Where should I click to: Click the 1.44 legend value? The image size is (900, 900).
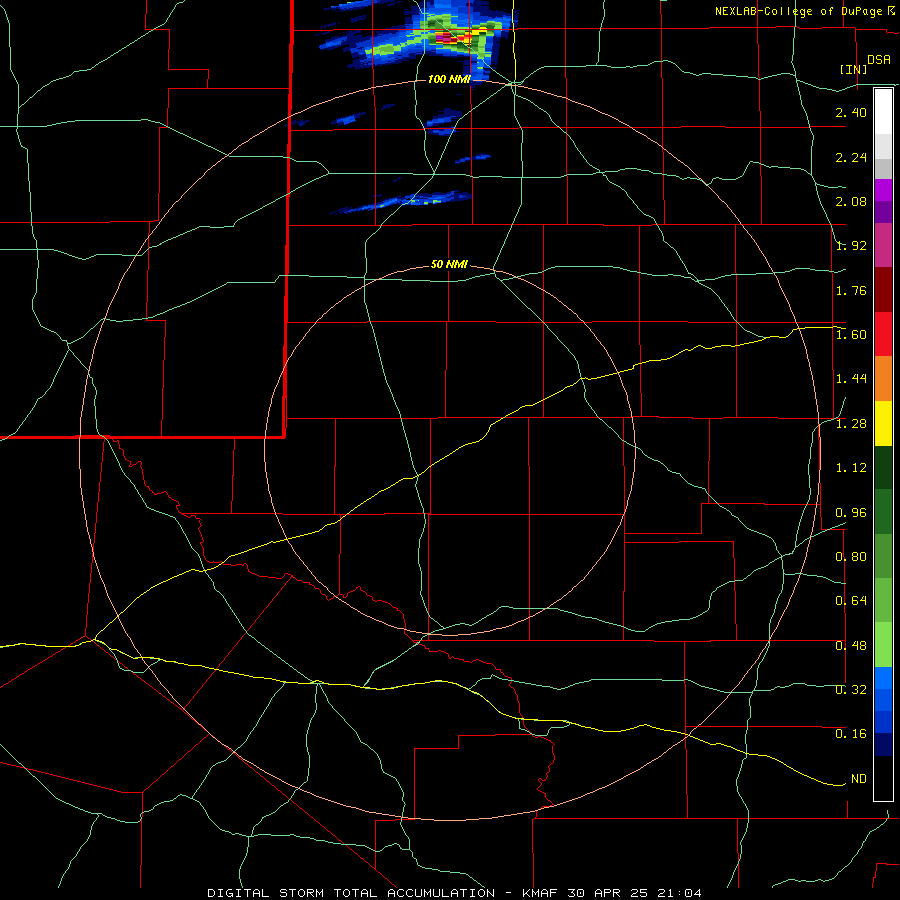click(851, 379)
